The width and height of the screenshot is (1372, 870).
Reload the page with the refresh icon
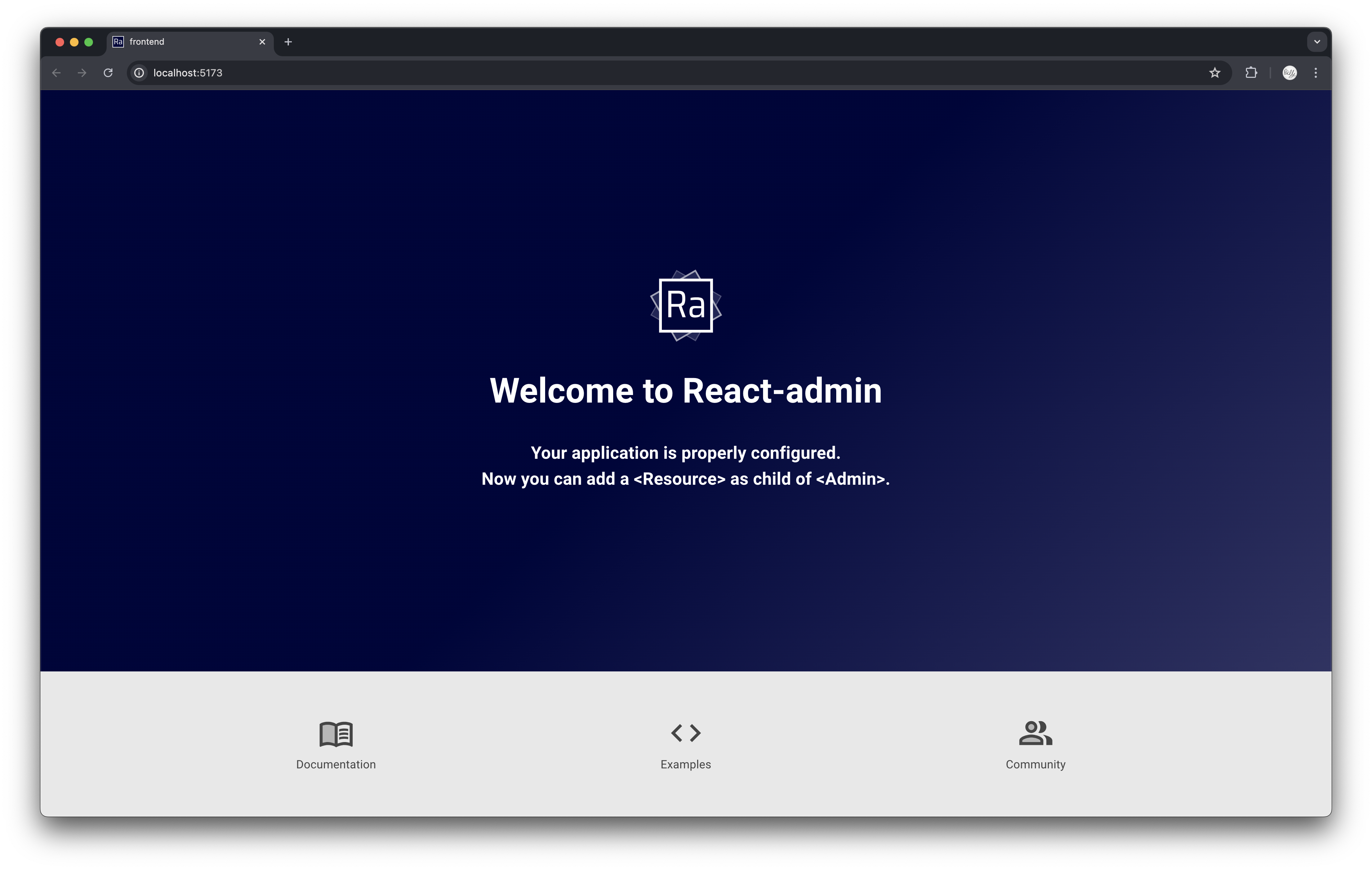point(108,72)
